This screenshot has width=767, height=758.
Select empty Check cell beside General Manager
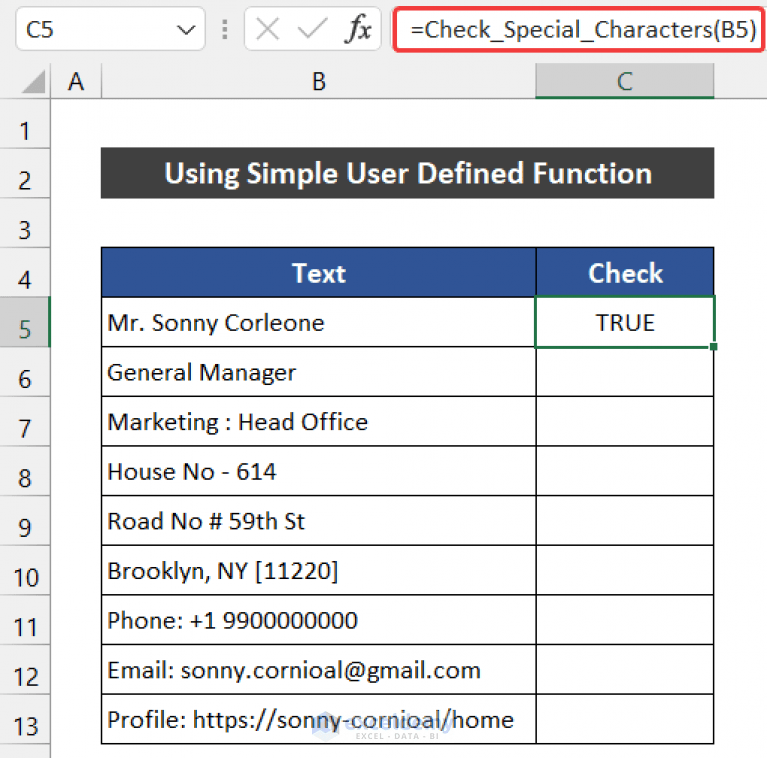coord(625,372)
